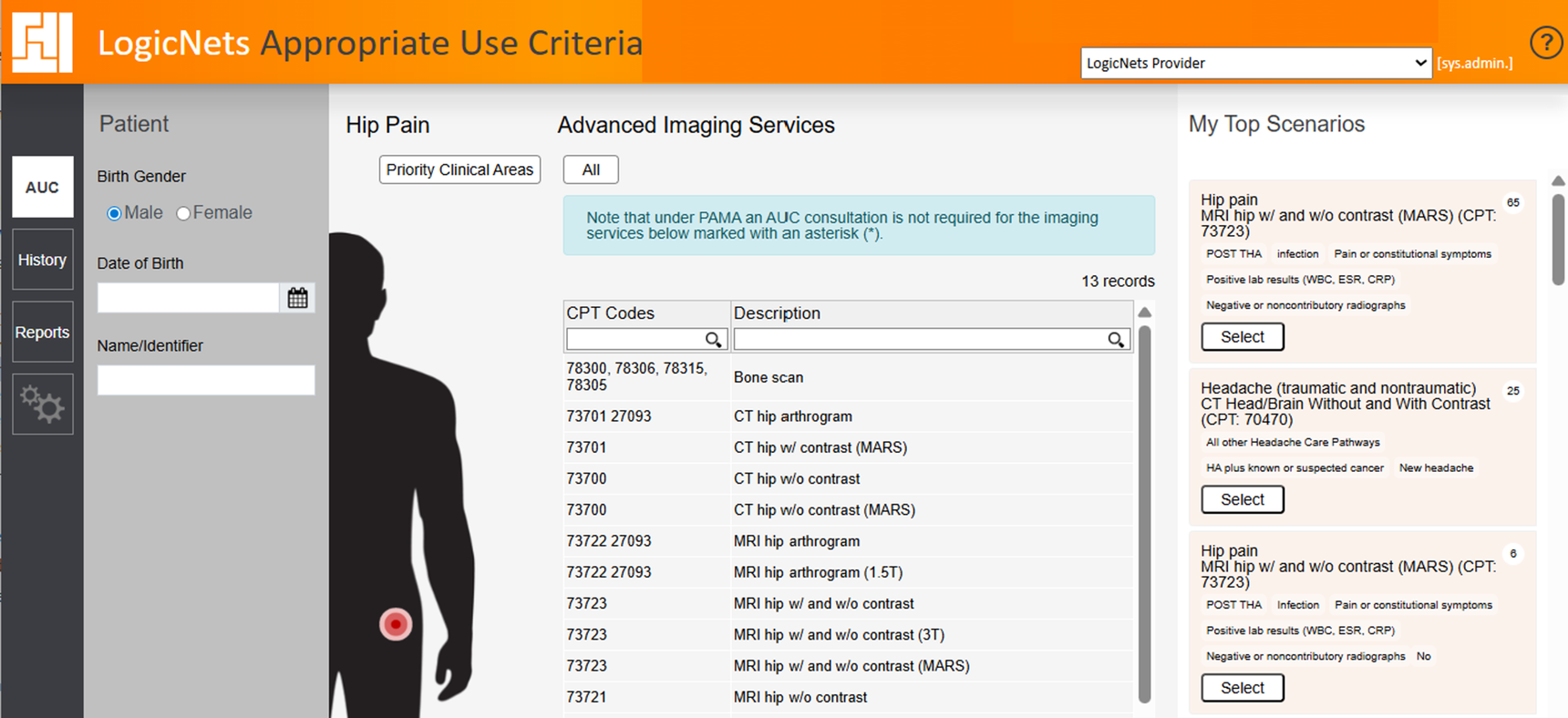Switch to the AUC tab
Viewport: 1568px width, 718px height.
[42, 187]
